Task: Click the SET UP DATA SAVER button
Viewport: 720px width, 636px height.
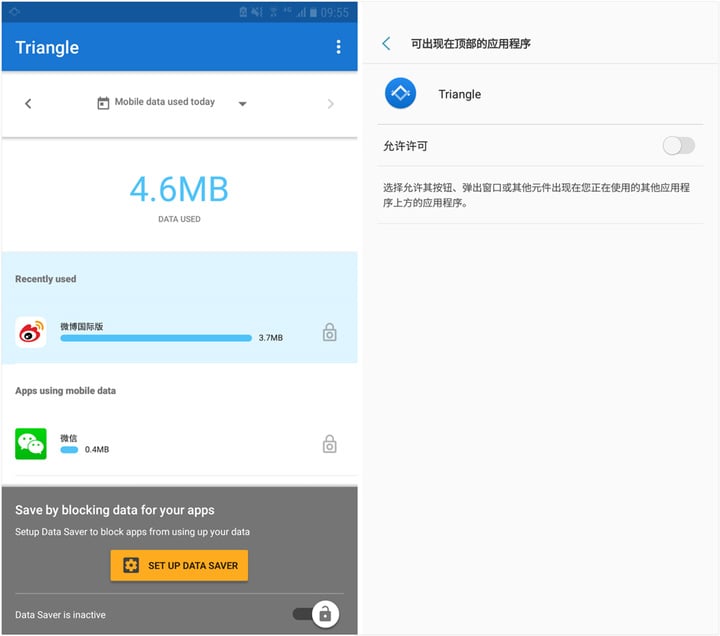Action: click(x=179, y=565)
